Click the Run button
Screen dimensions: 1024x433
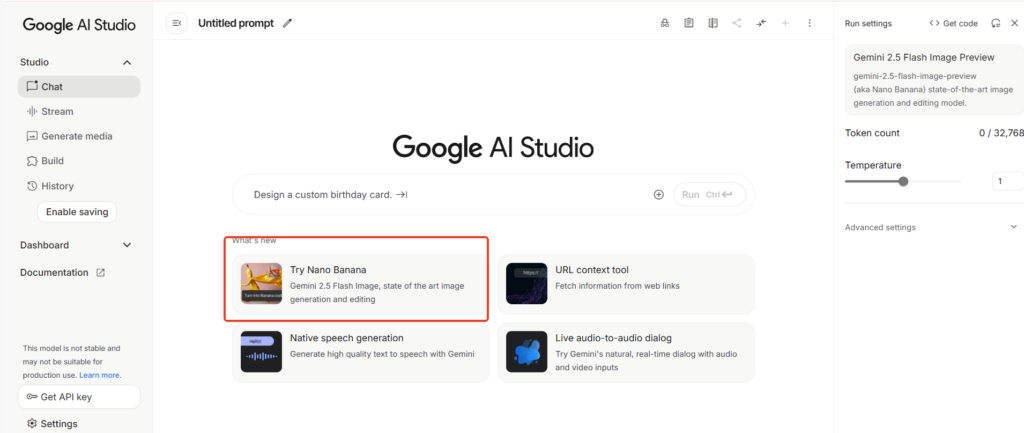709,195
